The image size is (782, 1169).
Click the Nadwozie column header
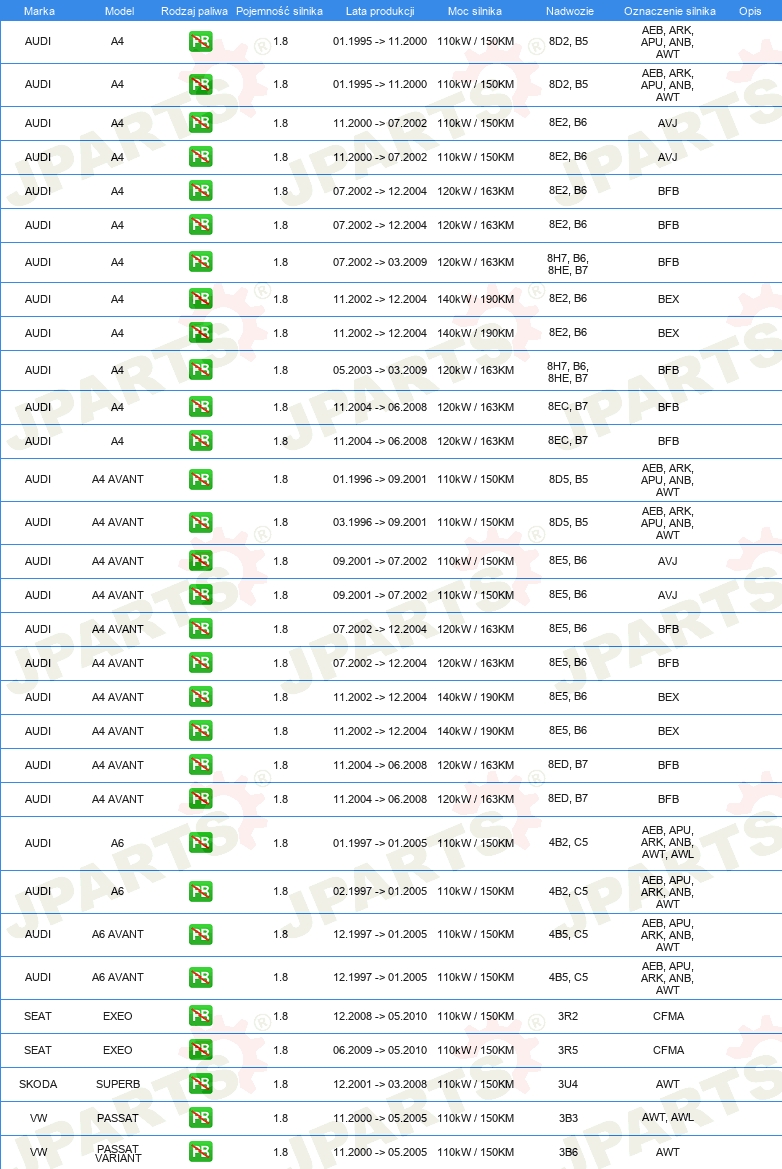570,11
